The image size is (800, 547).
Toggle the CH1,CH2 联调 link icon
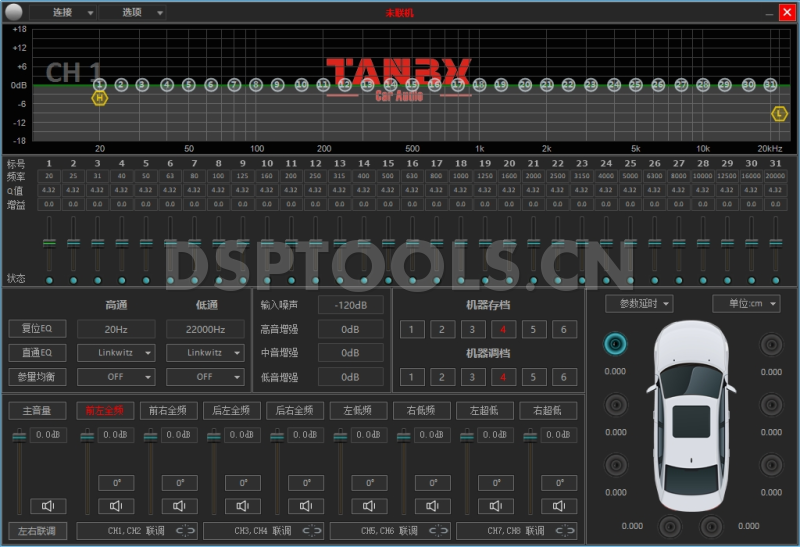186,531
